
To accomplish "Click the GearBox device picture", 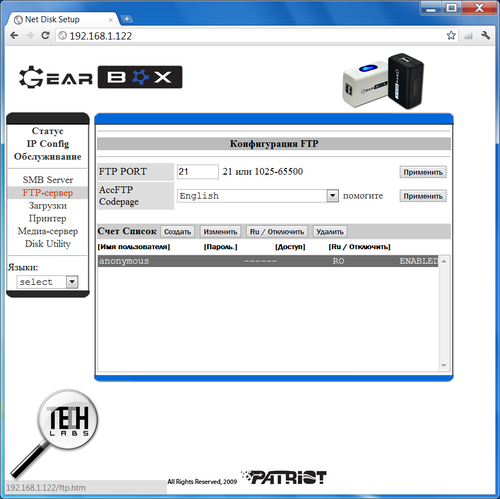I will (383, 81).
